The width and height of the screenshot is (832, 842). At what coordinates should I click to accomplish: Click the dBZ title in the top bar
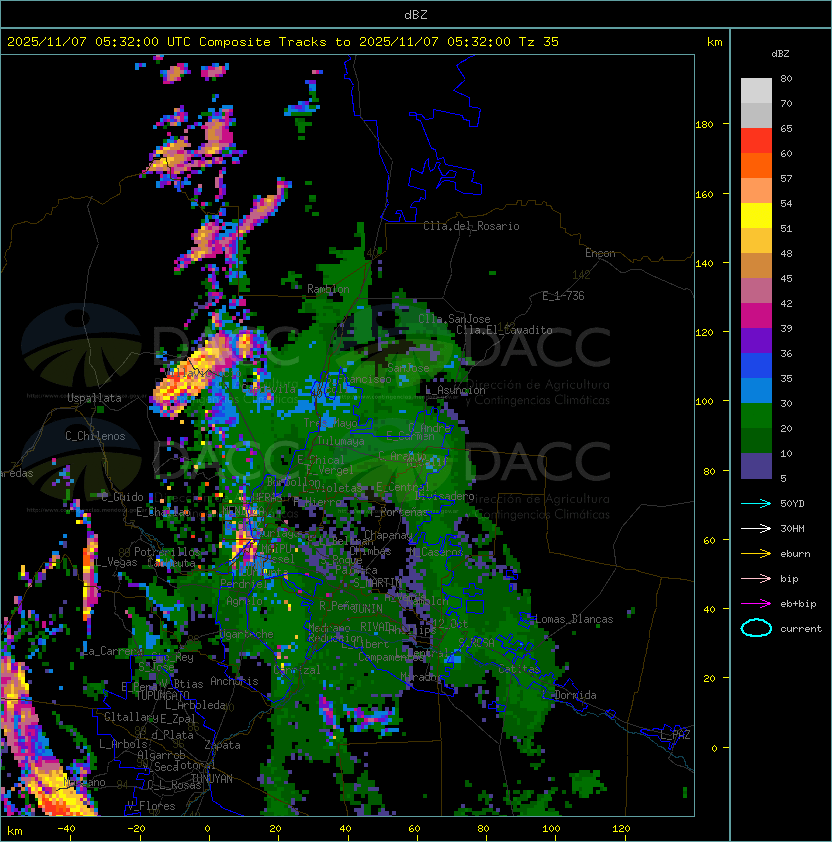[x=416, y=15]
